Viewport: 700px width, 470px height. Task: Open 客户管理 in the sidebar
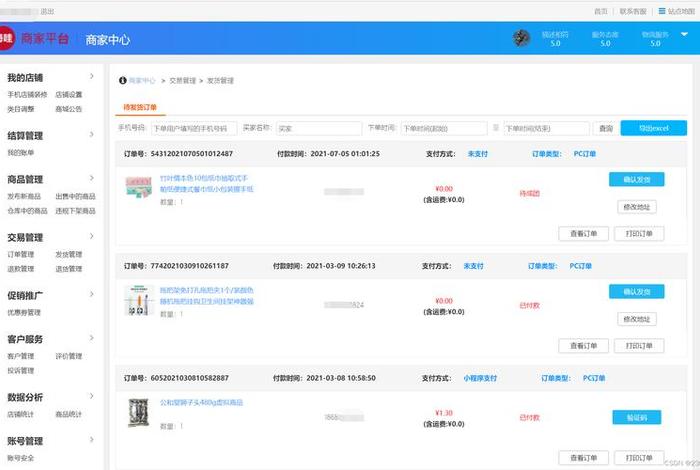[x=21, y=356]
